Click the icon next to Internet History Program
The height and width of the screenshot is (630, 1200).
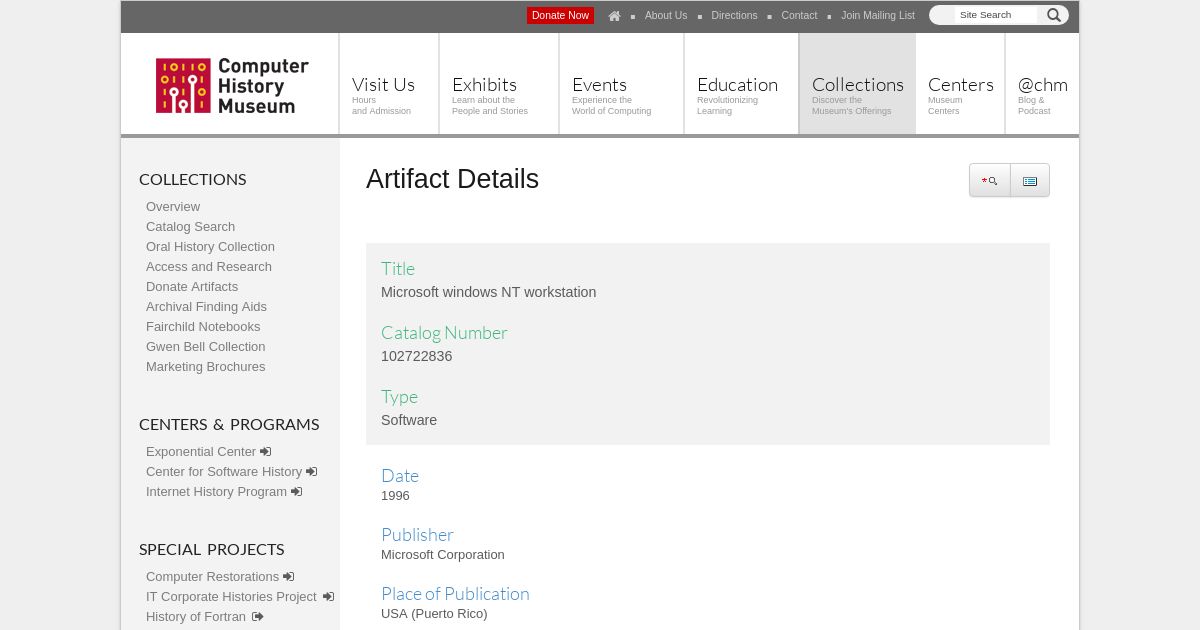pyautogui.click(x=296, y=492)
